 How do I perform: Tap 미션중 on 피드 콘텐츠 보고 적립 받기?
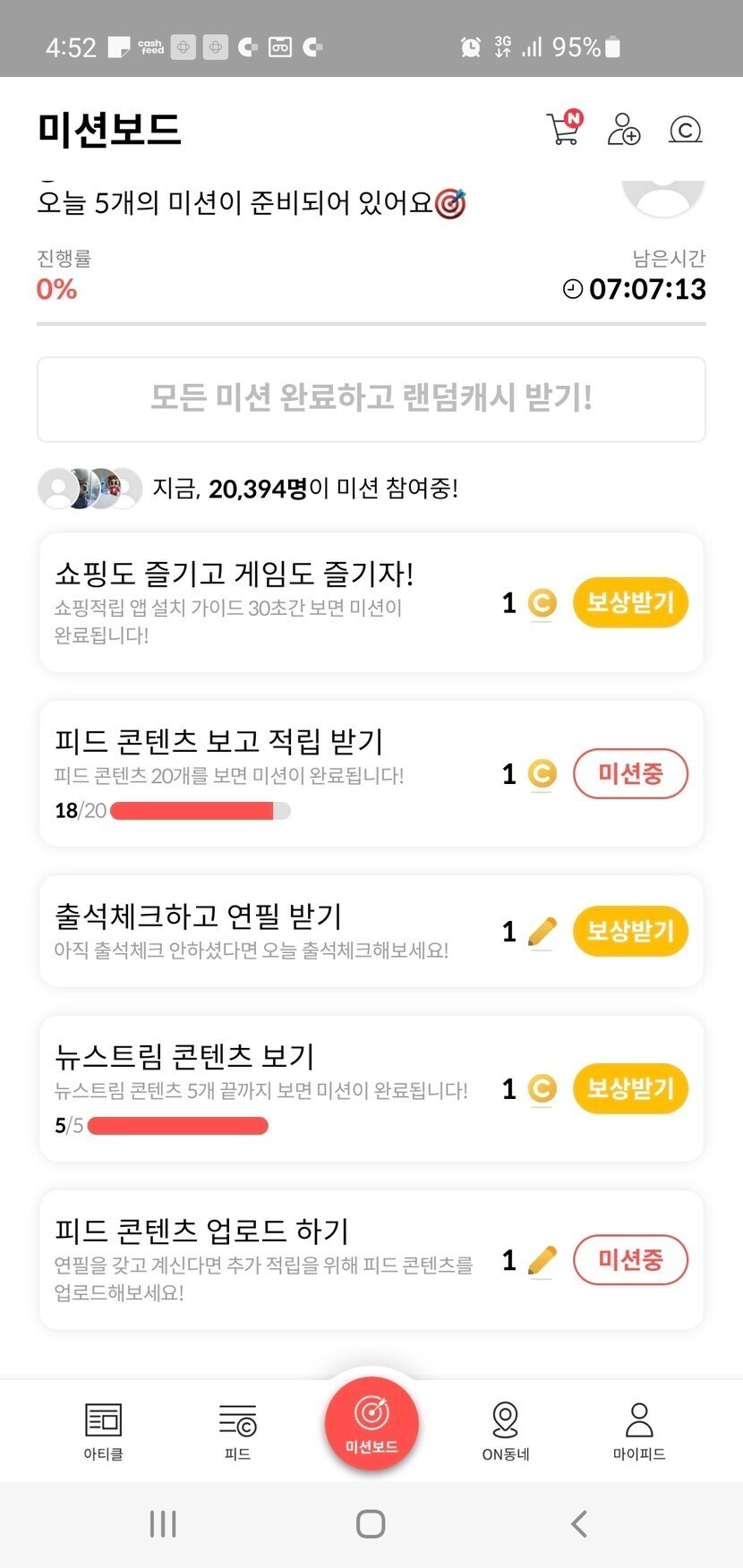coord(630,773)
